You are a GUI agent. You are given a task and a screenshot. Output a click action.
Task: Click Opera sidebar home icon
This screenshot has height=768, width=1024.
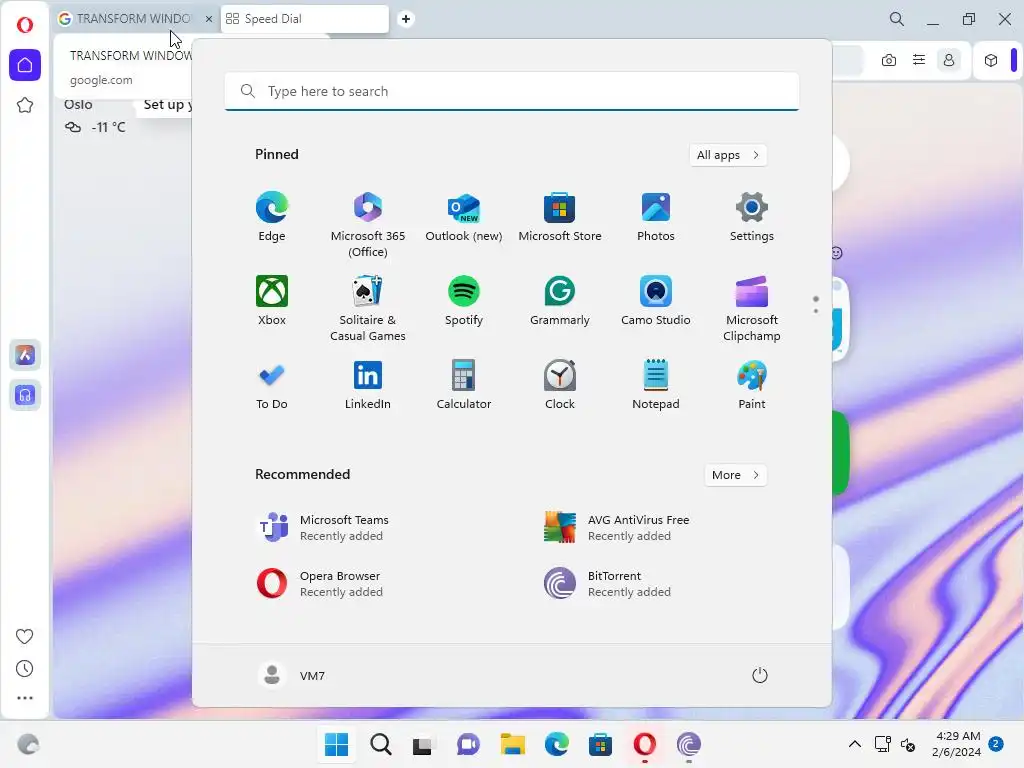tap(25, 65)
